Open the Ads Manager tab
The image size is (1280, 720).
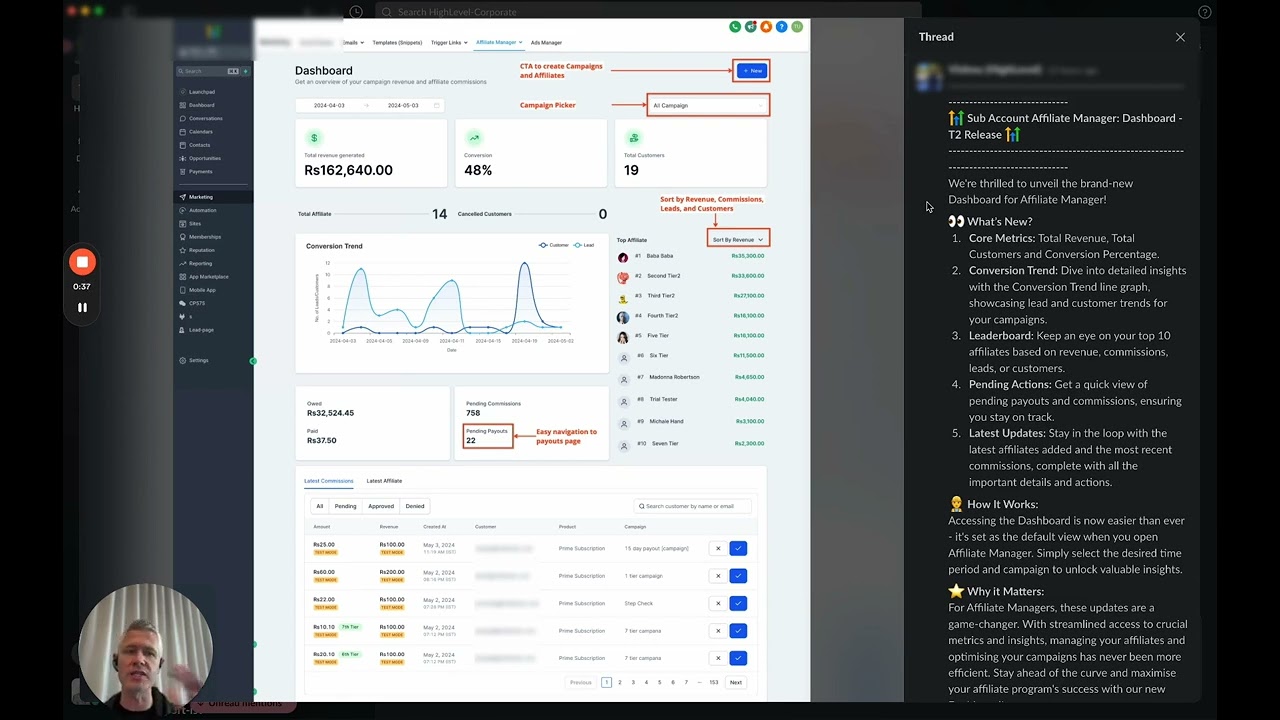tap(546, 43)
